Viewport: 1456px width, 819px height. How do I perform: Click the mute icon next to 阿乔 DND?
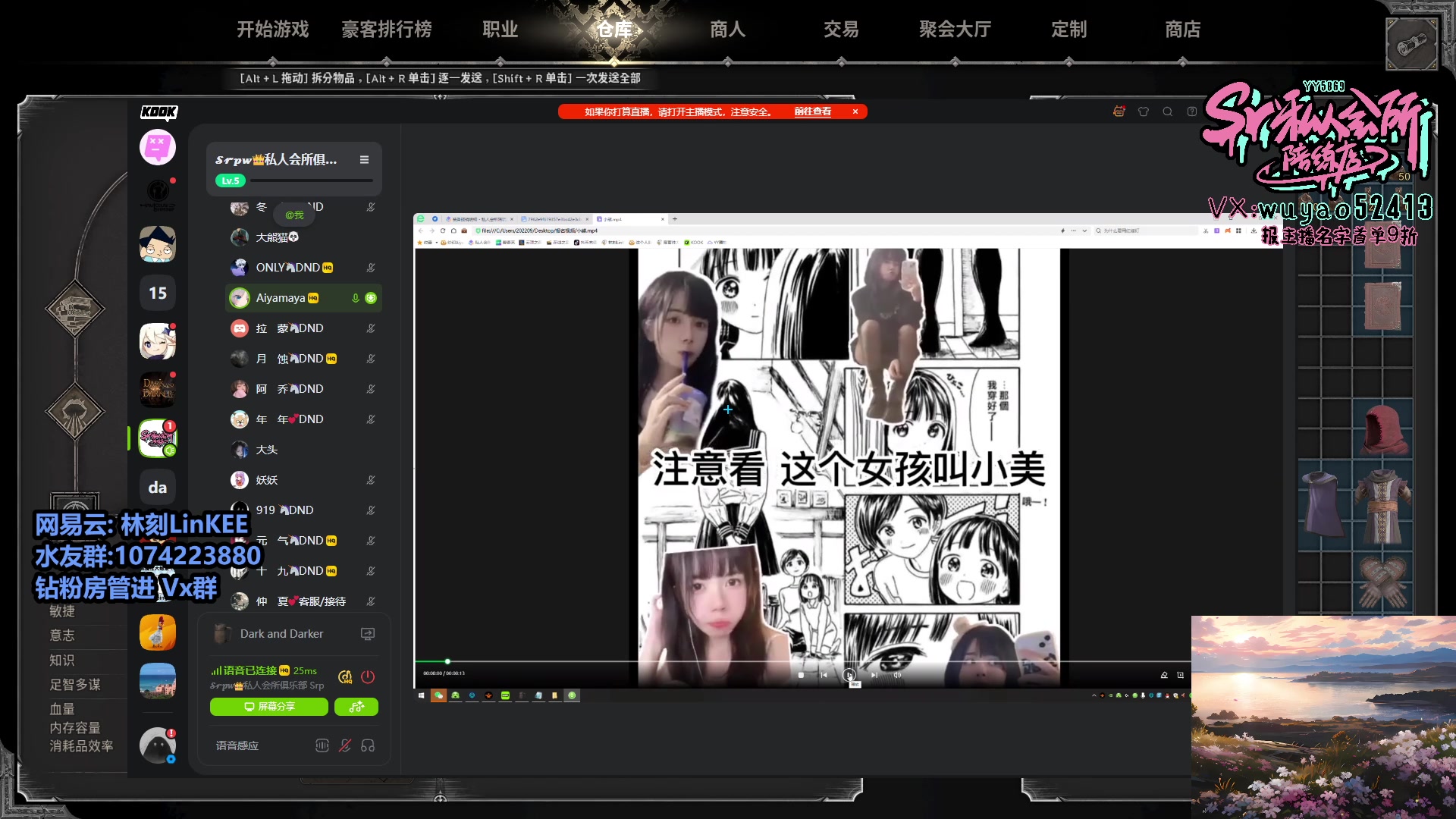[371, 389]
